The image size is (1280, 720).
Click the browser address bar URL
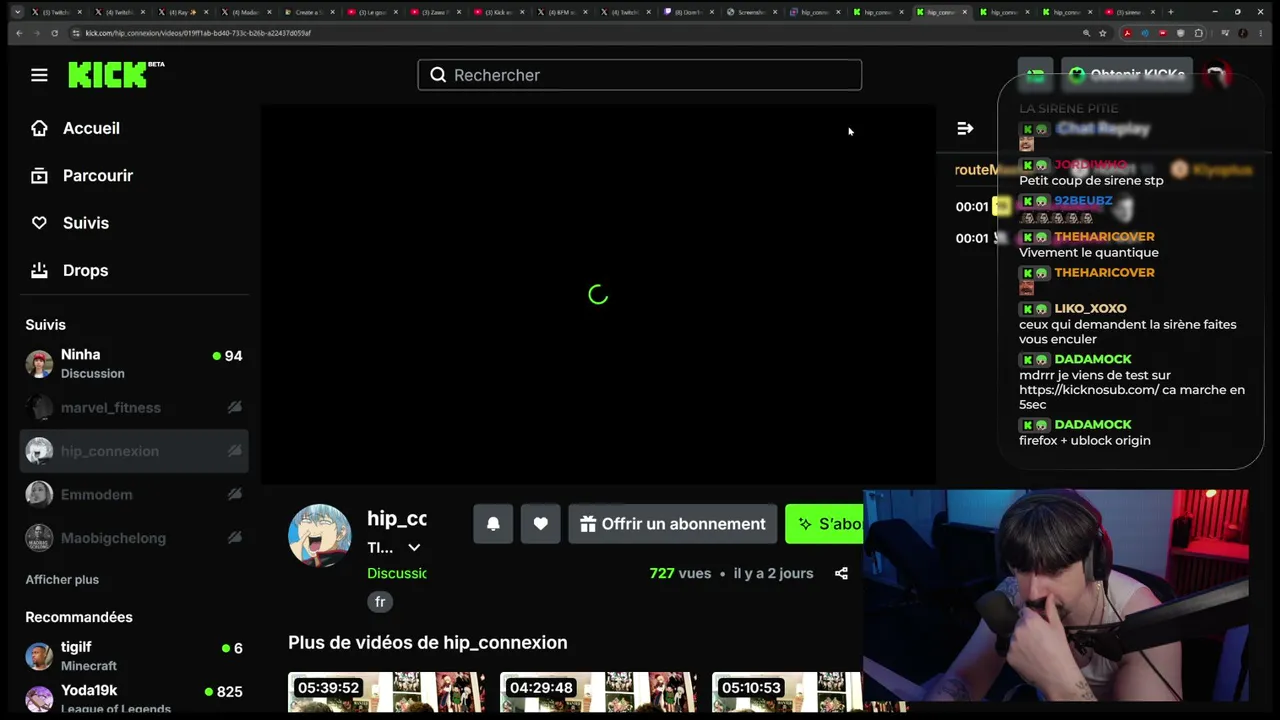pyautogui.click(x=198, y=33)
